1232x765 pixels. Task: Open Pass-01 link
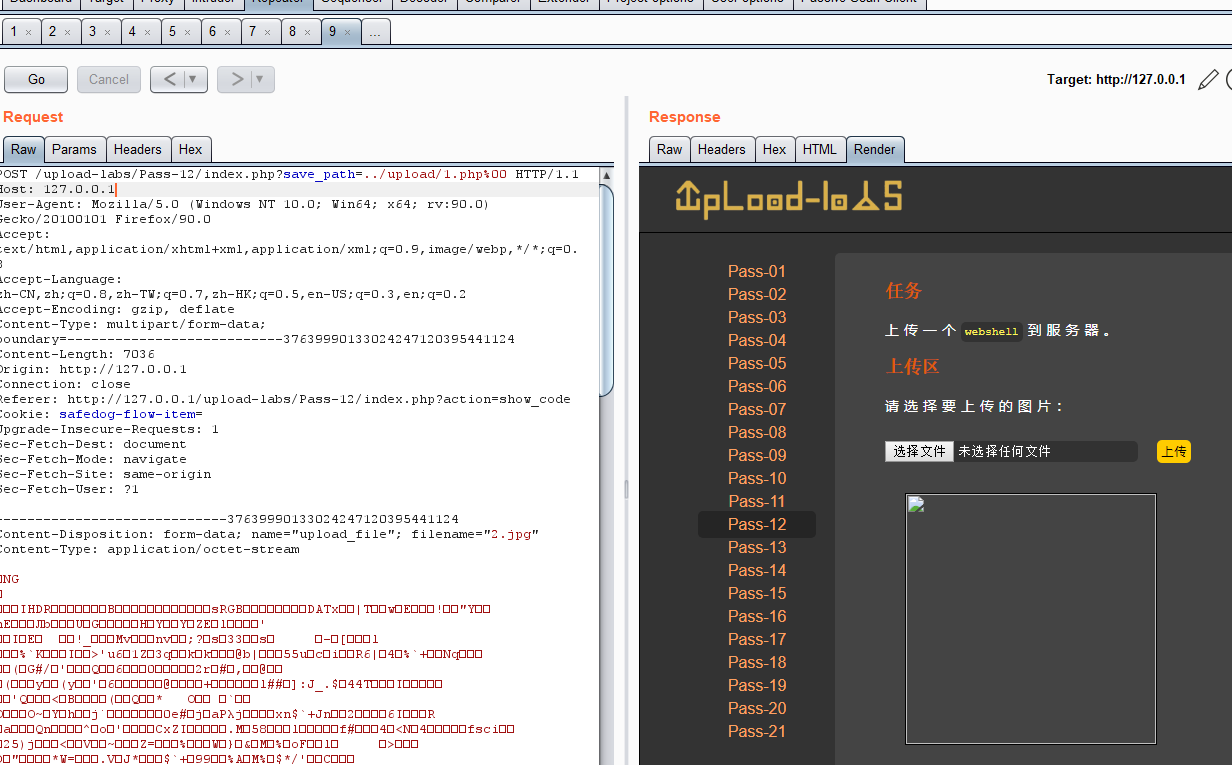pyautogui.click(x=757, y=271)
